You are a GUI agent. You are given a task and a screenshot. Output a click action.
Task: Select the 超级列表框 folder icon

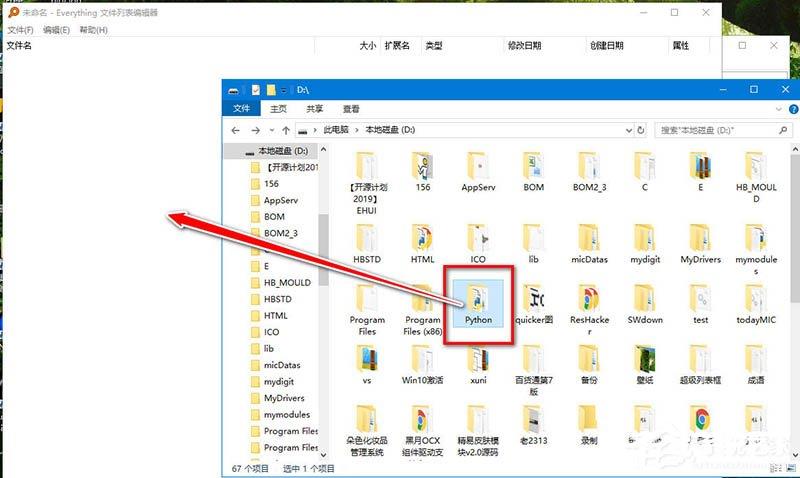(701, 359)
